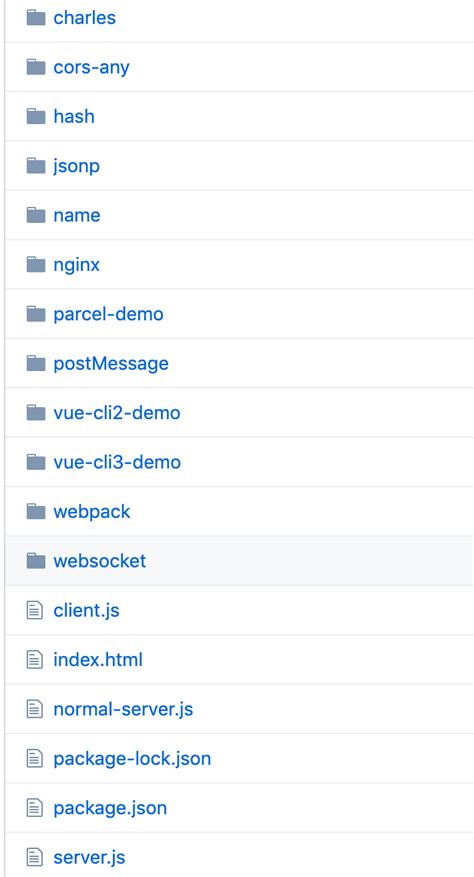Viewport: 474px width, 877px height.
Task: Click the folder icon next to cors-any
Action: point(36,67)
